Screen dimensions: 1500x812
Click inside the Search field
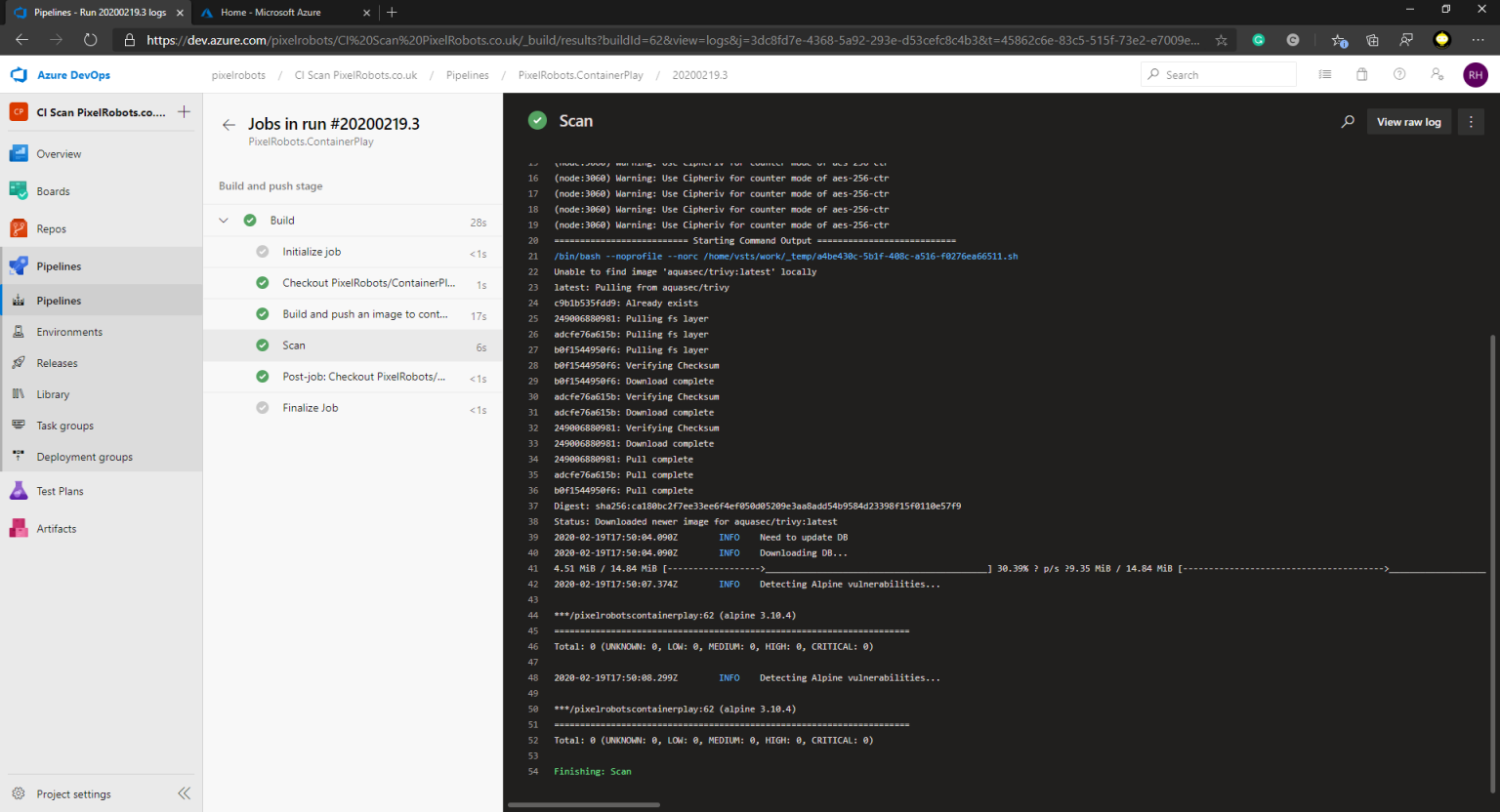(1218, 74)
